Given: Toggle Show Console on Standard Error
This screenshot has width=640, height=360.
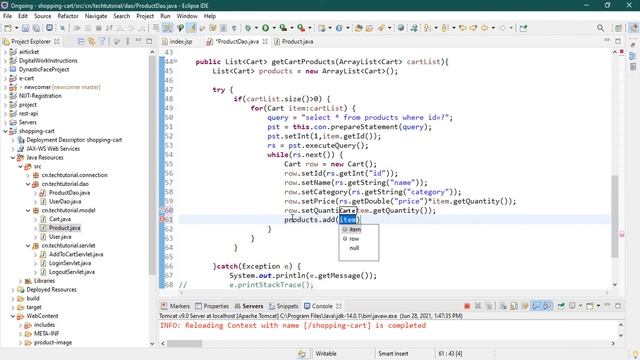Looking at the screenshot, I should 547,306.
